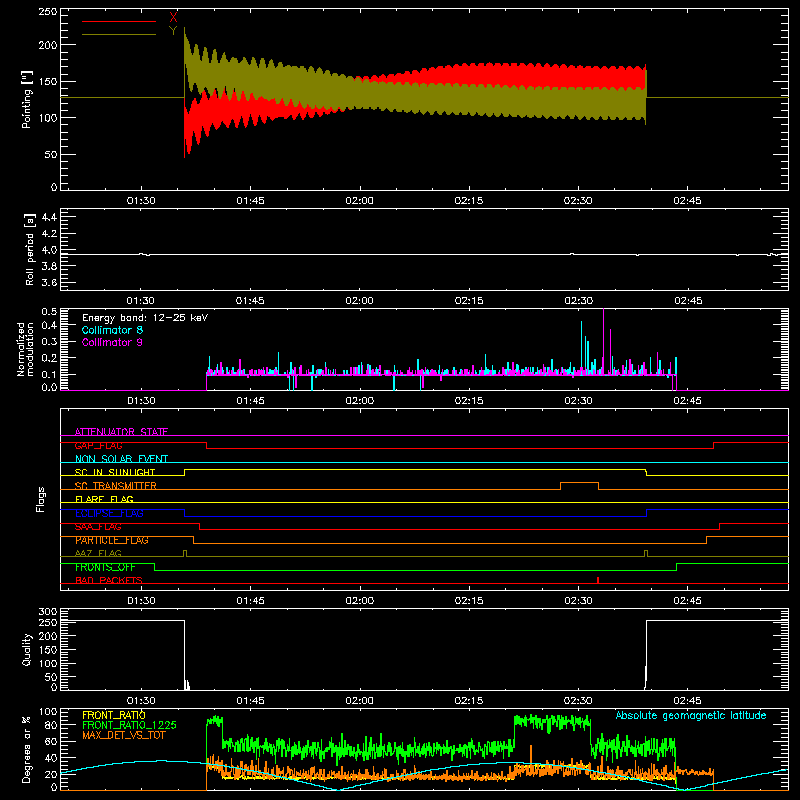Click the BAD_PACKETS red spike marker
The height and width of the screenshot is (800, 800).
[597, 580]
